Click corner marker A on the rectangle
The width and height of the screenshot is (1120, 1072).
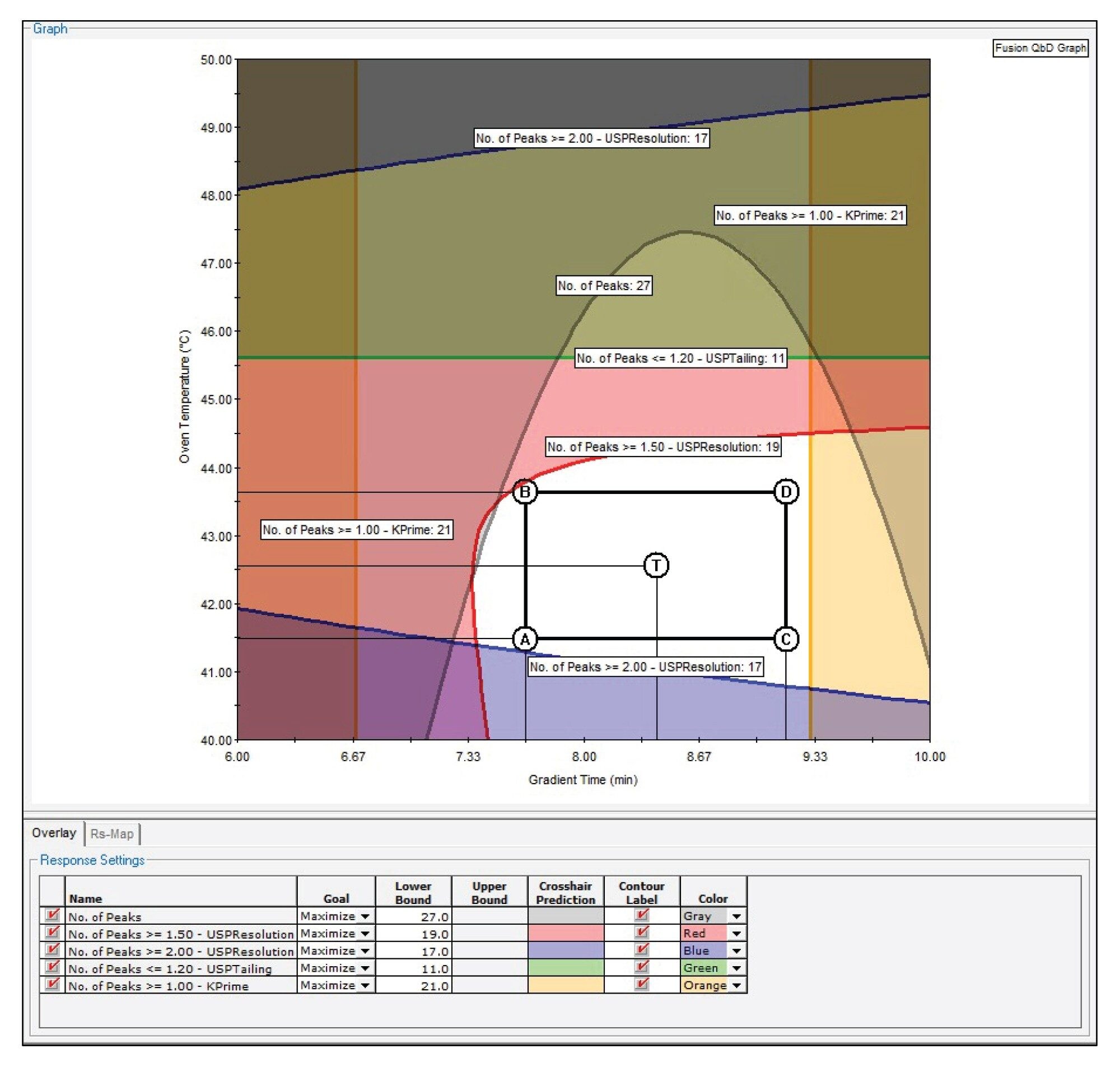(525, 639)
